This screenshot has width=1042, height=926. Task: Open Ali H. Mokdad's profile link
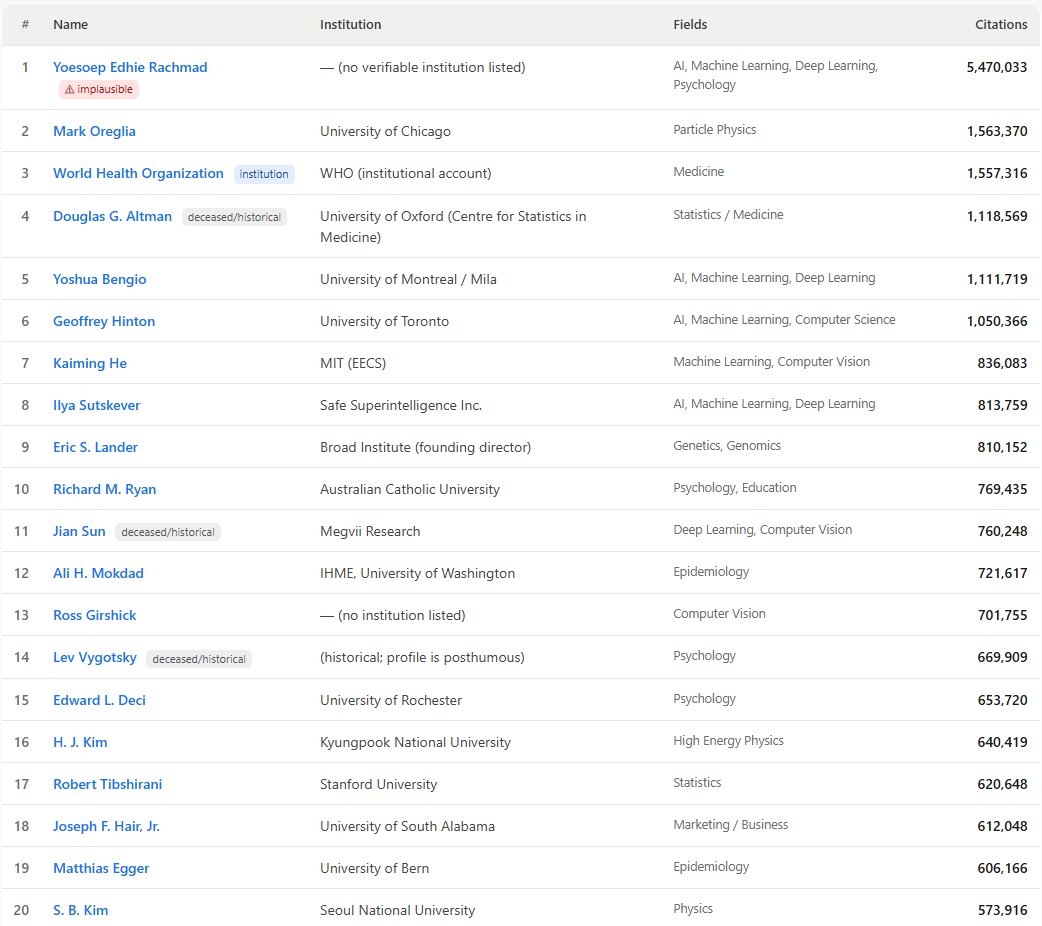pos(98,573)
